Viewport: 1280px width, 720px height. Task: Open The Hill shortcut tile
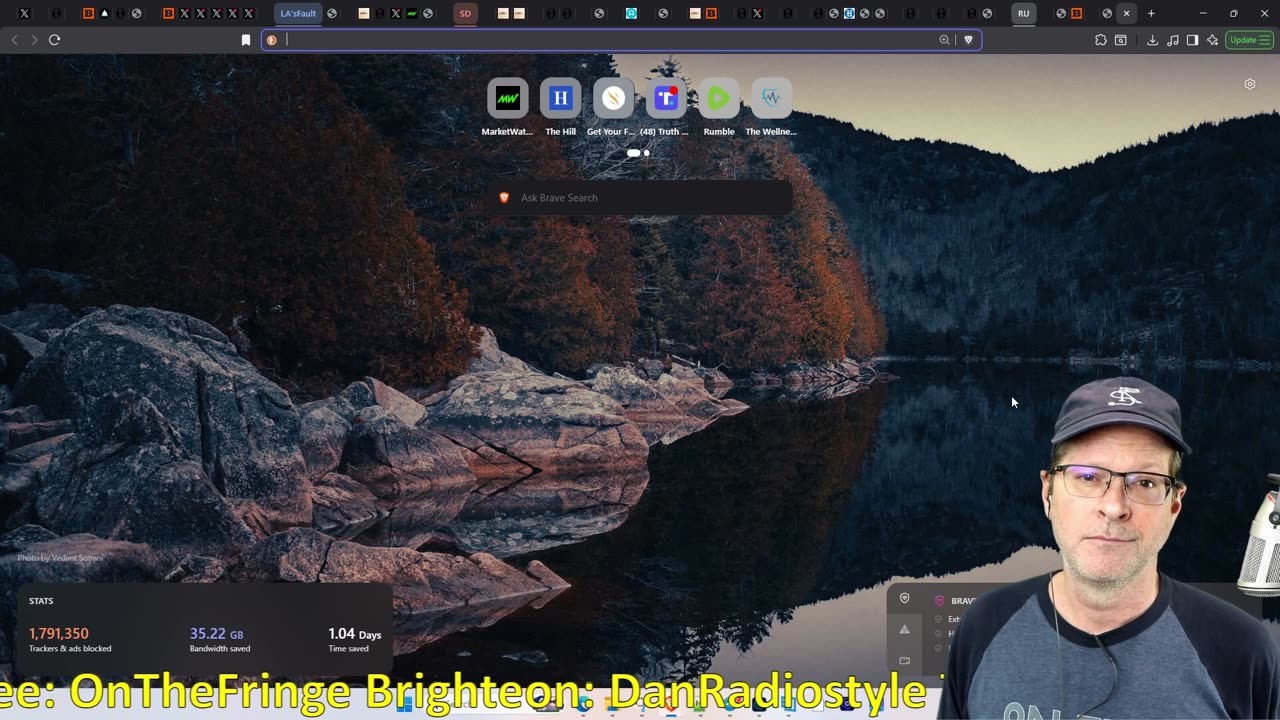tap(560, 98)
